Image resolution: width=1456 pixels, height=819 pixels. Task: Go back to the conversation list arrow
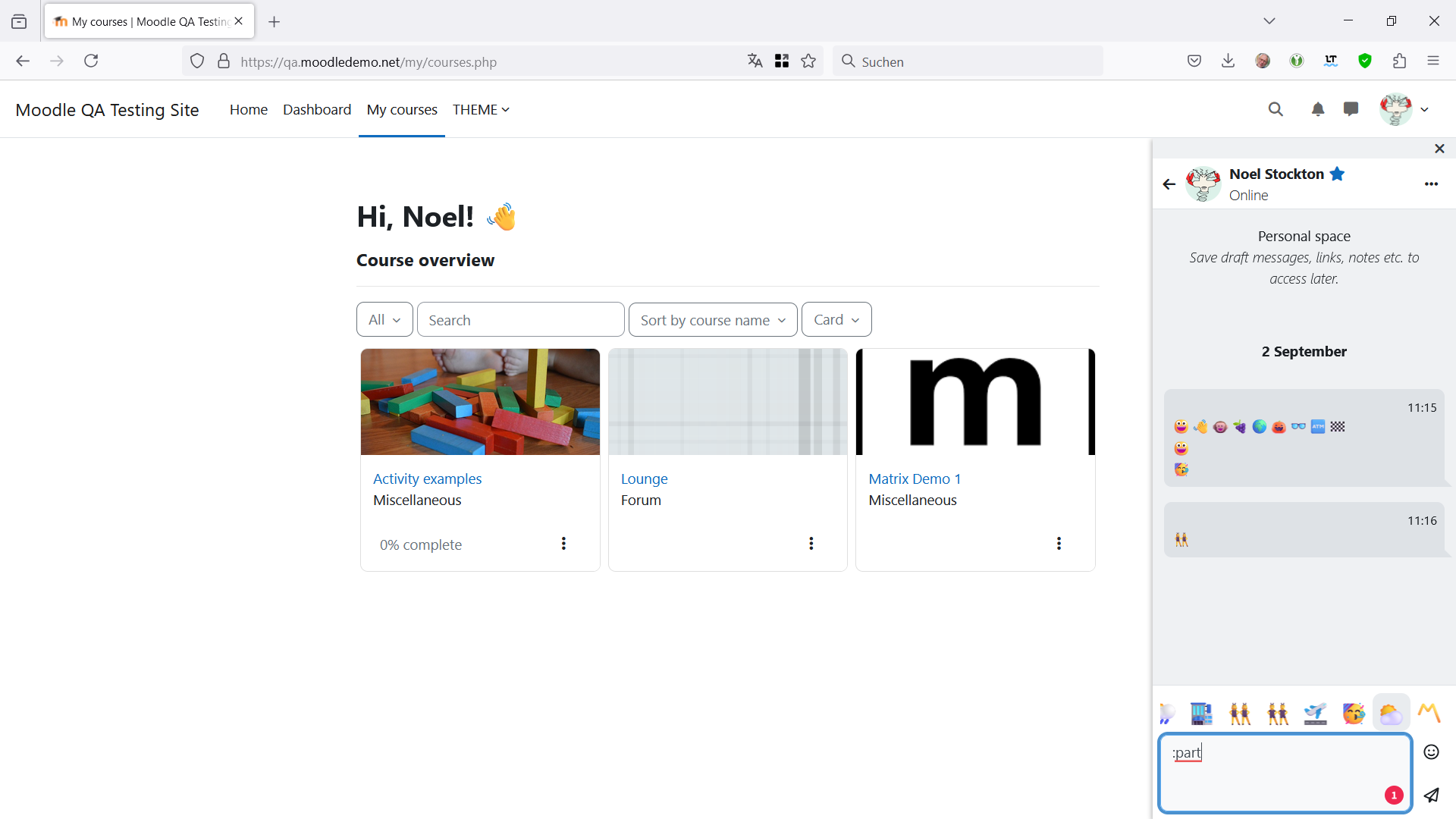(1169, 184)
